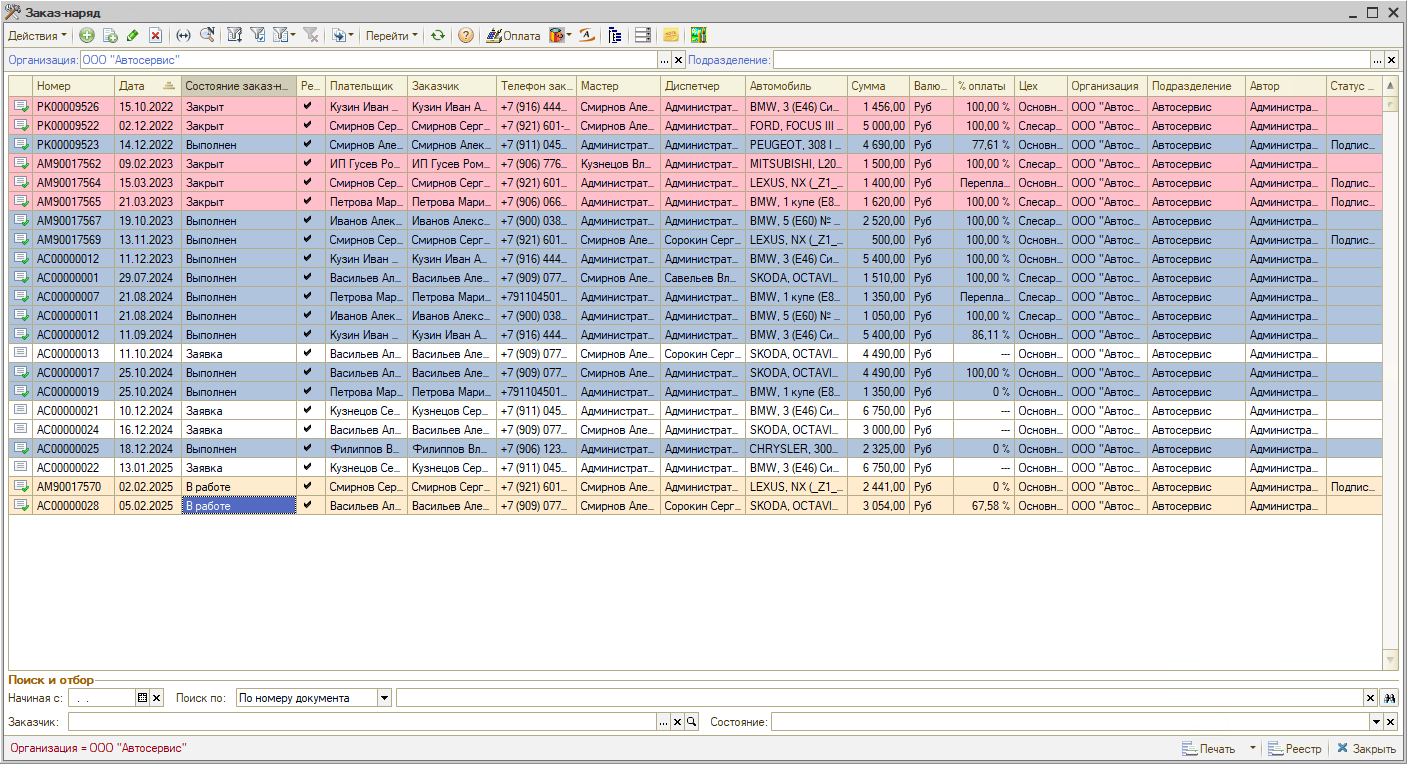Sort by the Номер column header
The height and width of the screenshot is (764, 1407).
tap(73, 86)
